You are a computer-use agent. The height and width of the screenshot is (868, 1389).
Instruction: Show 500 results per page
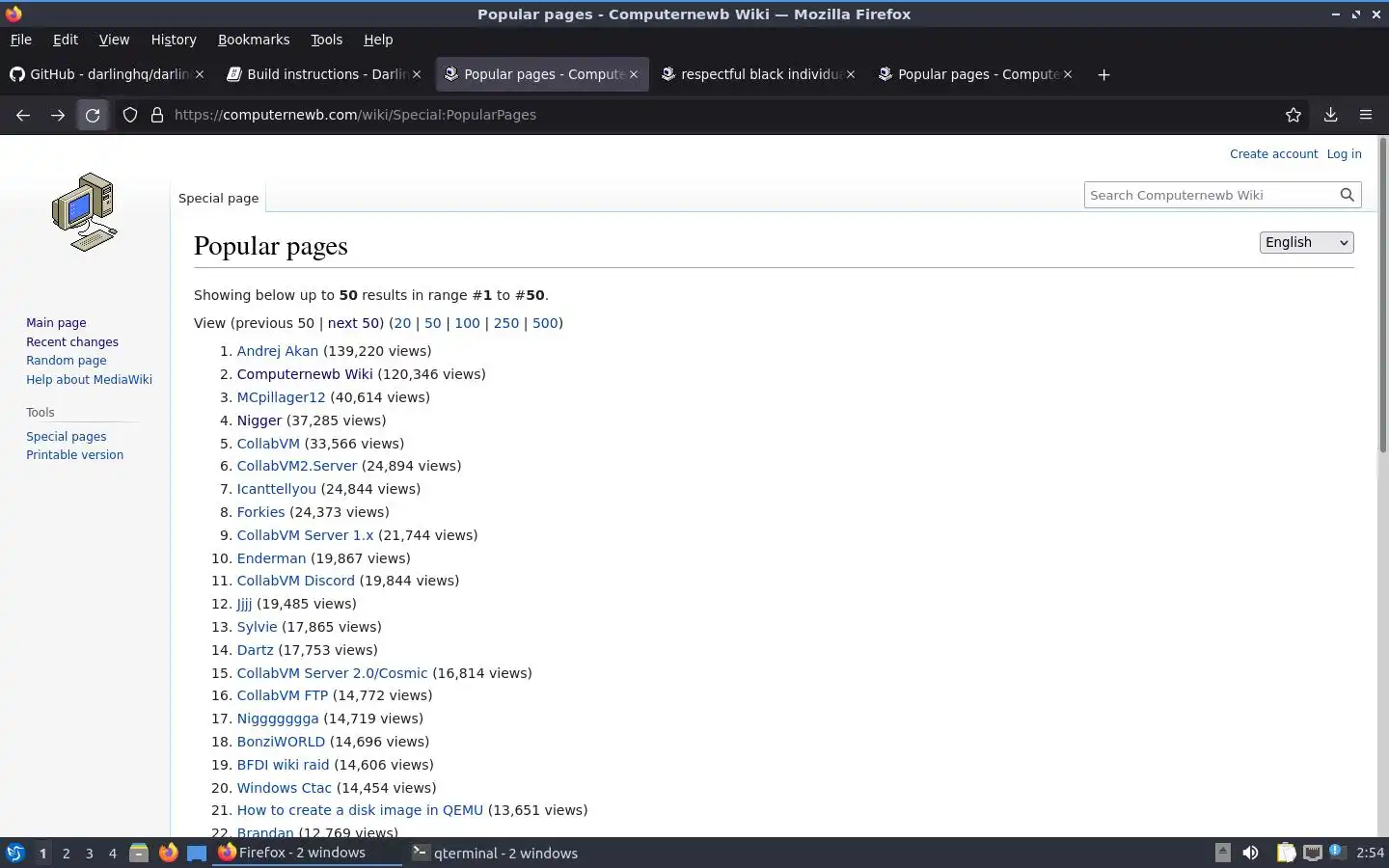pos(545,323)
